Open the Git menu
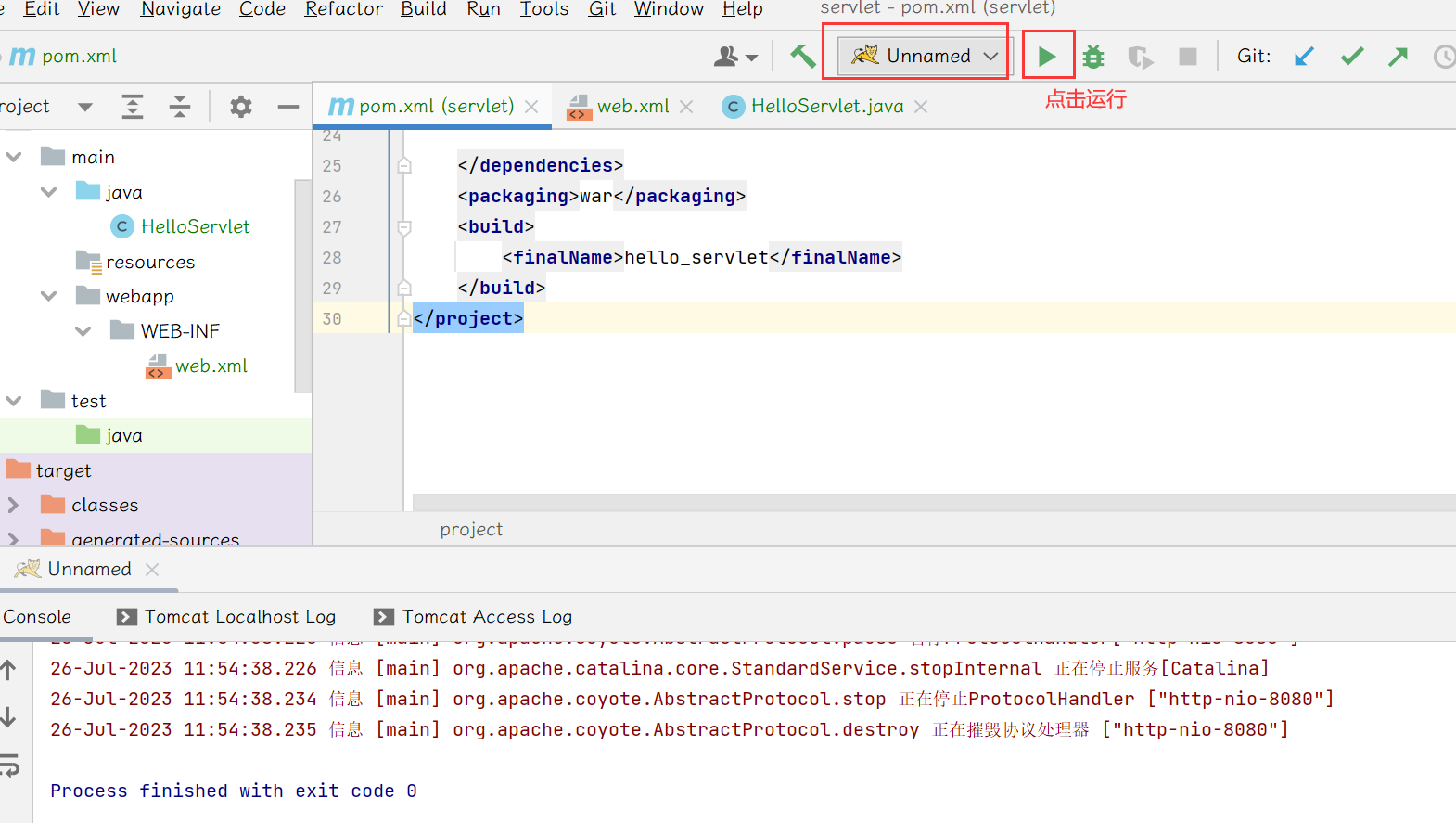Viewport: 1456px width, 823px height. (x=603, y=9)
